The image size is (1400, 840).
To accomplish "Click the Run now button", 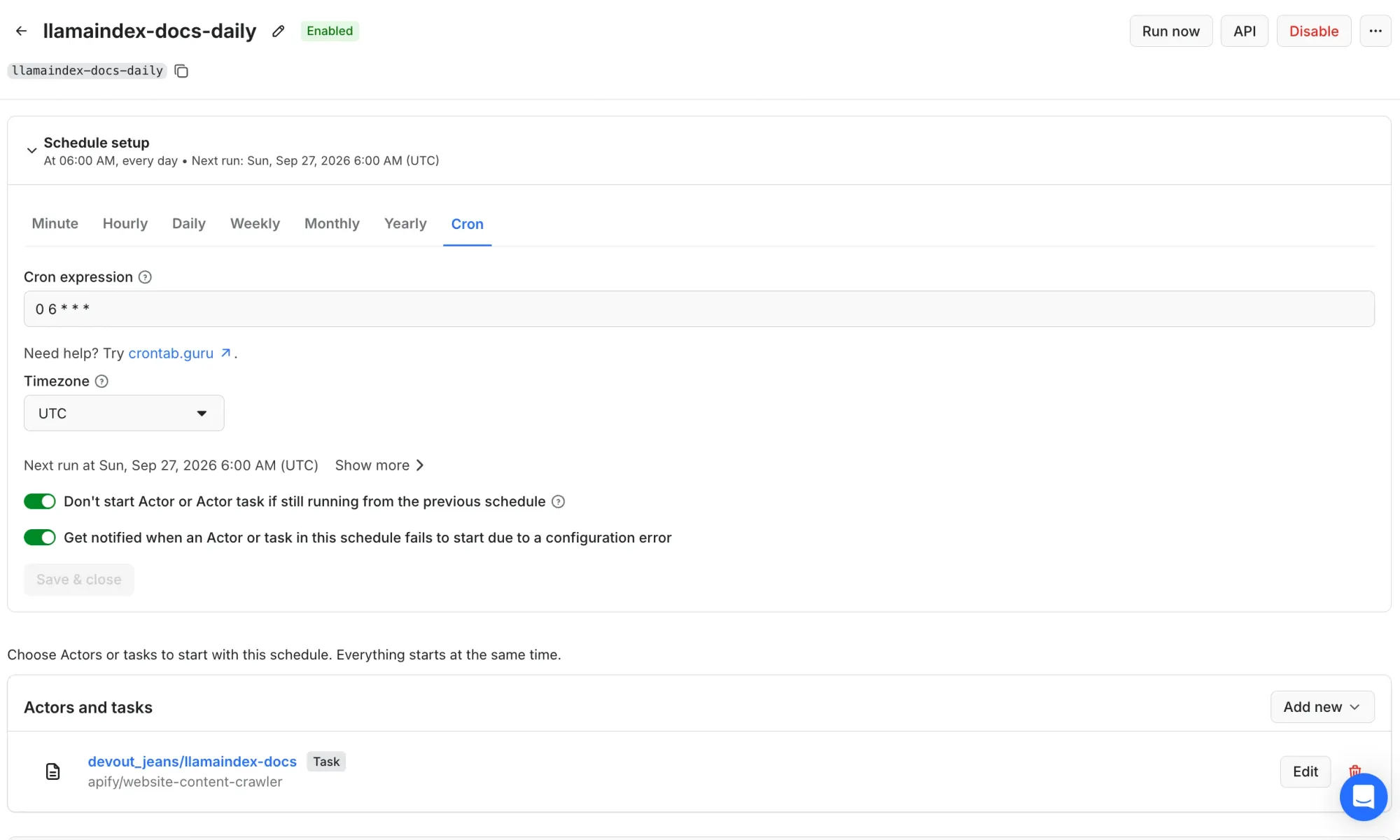I will [1170, 31].
